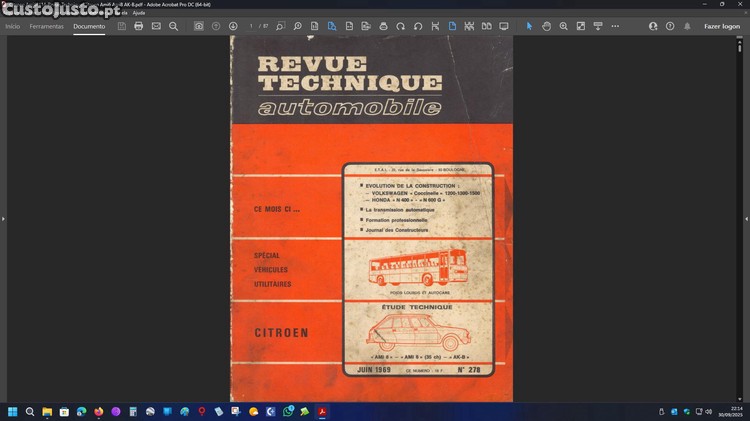Go to the previous page arrow
This screenshot has width=750, height=421.
[x=216, y=26]
